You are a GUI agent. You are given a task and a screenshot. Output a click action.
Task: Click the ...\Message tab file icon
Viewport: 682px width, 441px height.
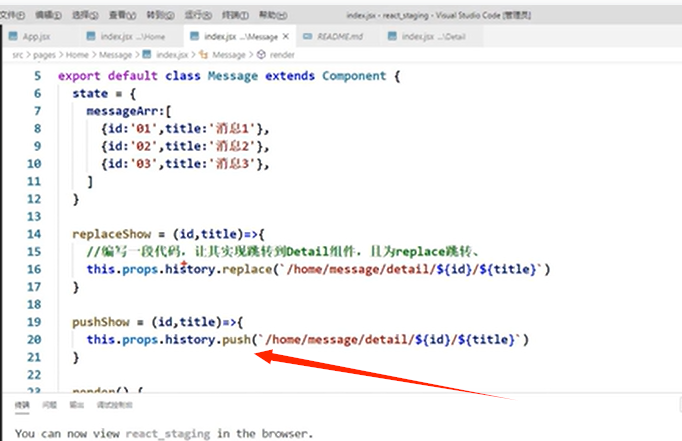point(194,36)
